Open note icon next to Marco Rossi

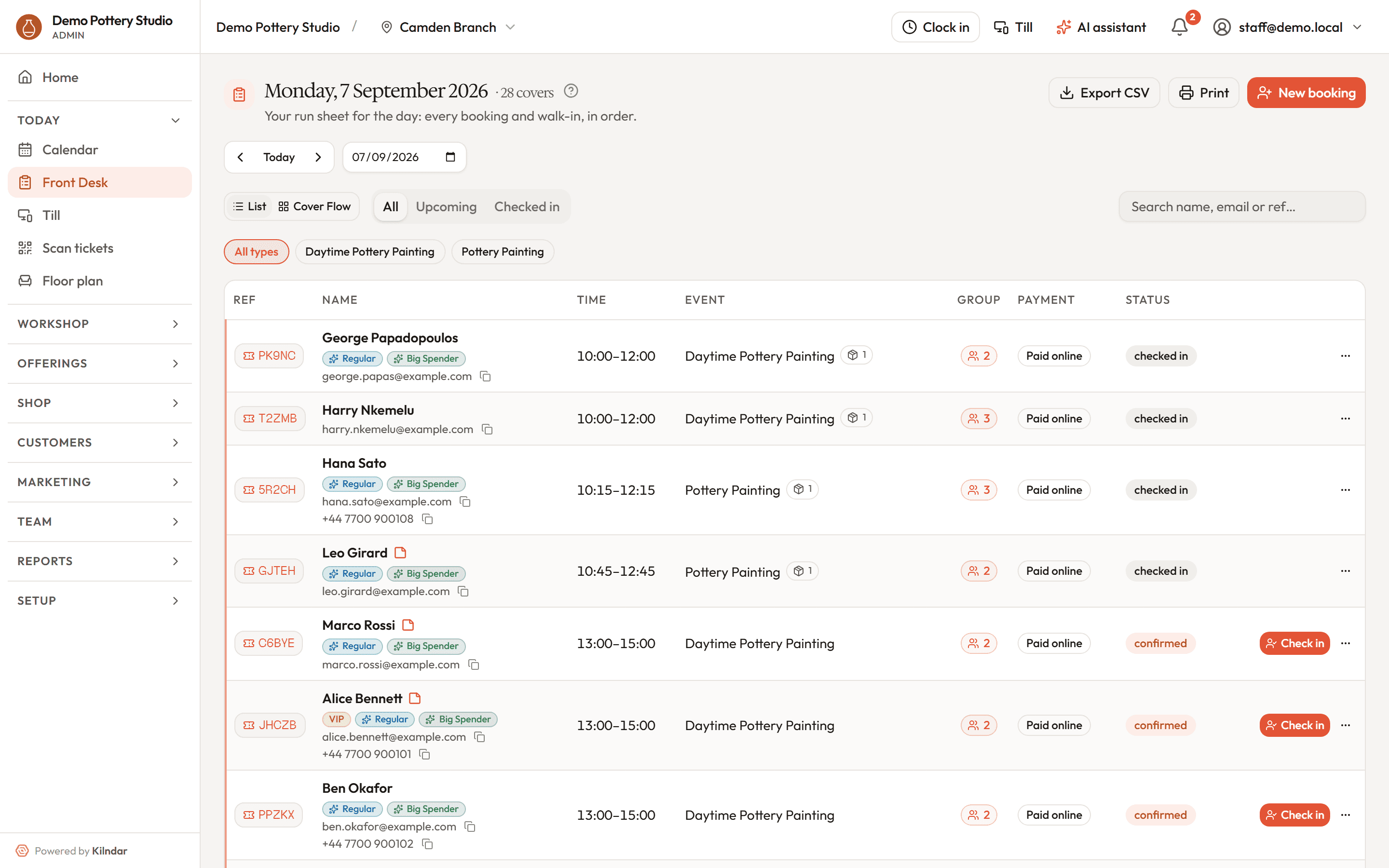click(408, 625)
